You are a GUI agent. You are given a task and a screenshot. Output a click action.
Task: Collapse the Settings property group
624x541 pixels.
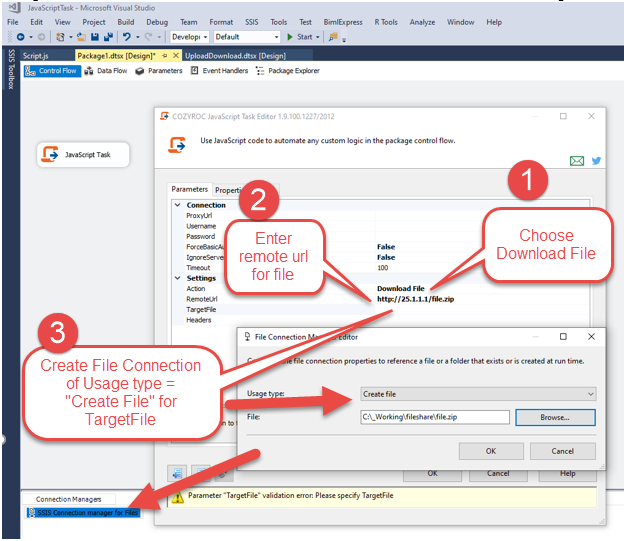pyautogui.click(x=177, y=278)
